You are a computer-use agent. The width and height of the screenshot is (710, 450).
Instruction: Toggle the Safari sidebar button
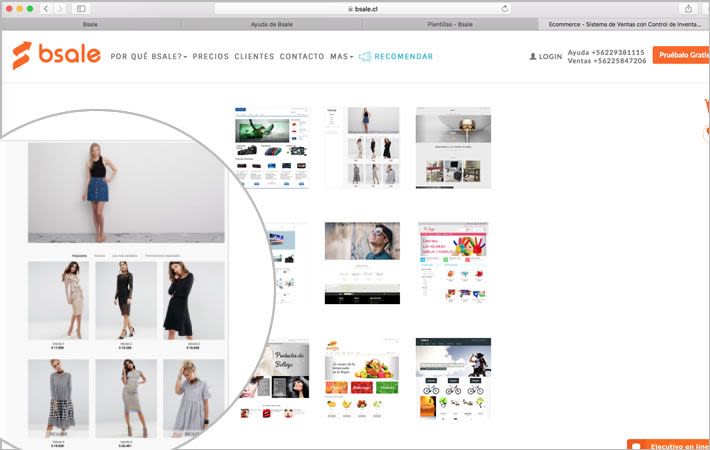click(81, 8)
